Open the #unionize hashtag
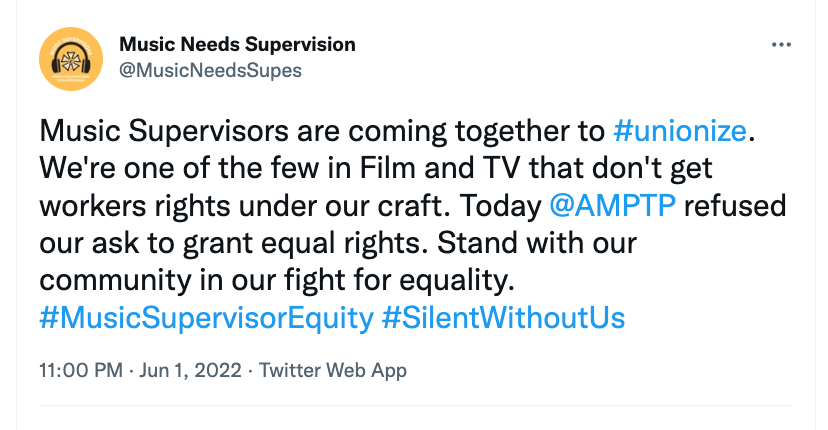Screen dimensions: 828x430 pyautogui.click(x=680, y=131)
